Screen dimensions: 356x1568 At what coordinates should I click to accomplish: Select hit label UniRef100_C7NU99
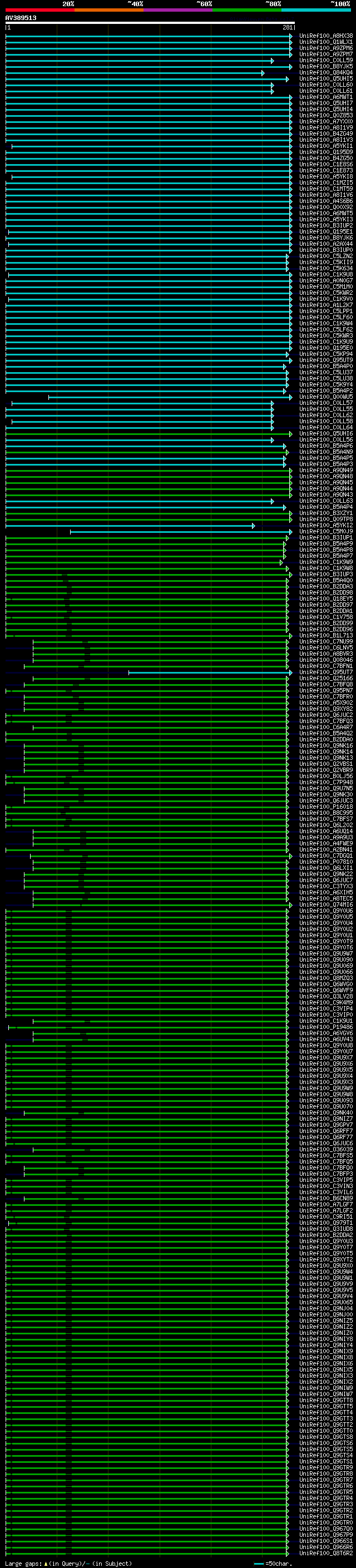tap(326, 641)
